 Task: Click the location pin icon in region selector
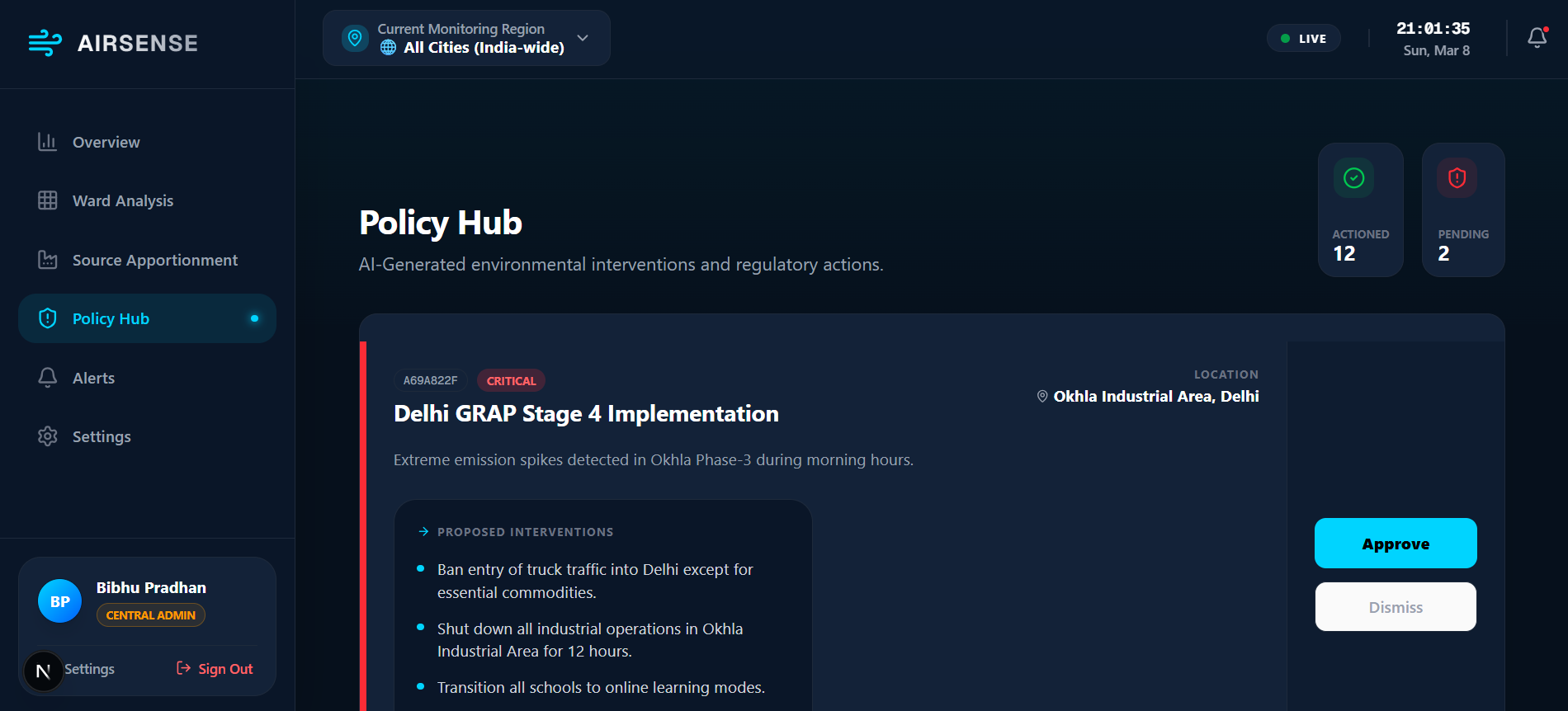[355, 38]
